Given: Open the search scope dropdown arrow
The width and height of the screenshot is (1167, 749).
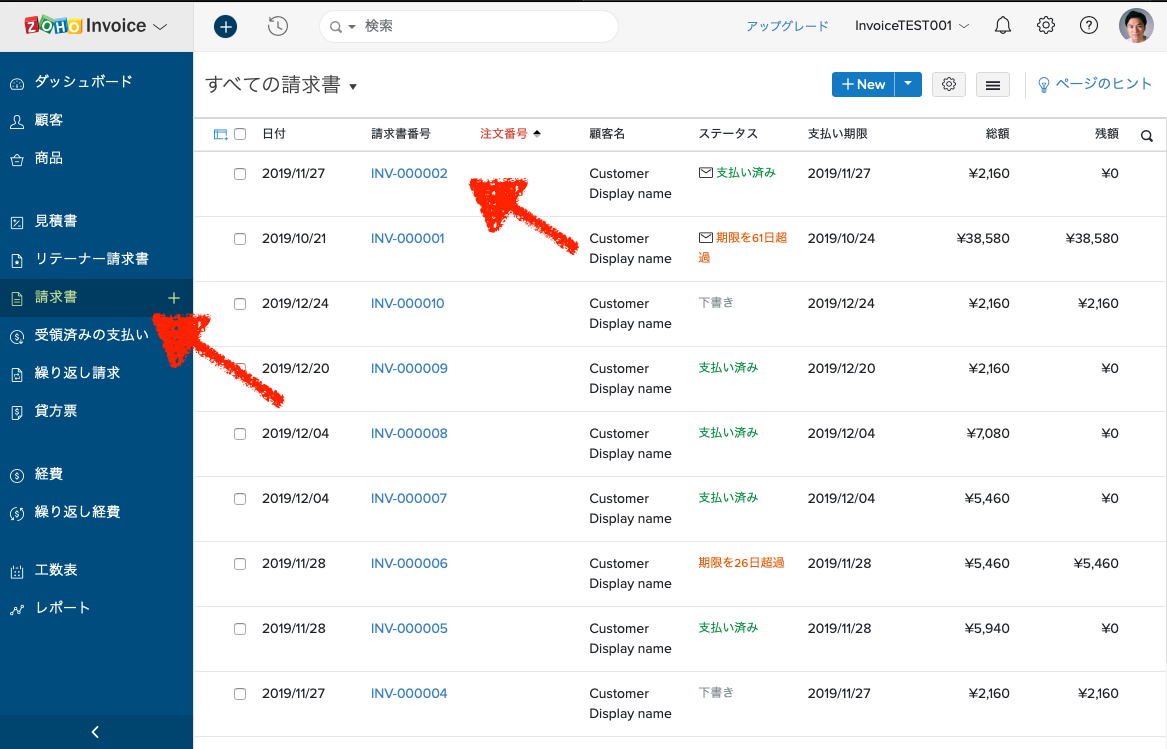Looking at the screenshot, I should [x=352, y=27].
